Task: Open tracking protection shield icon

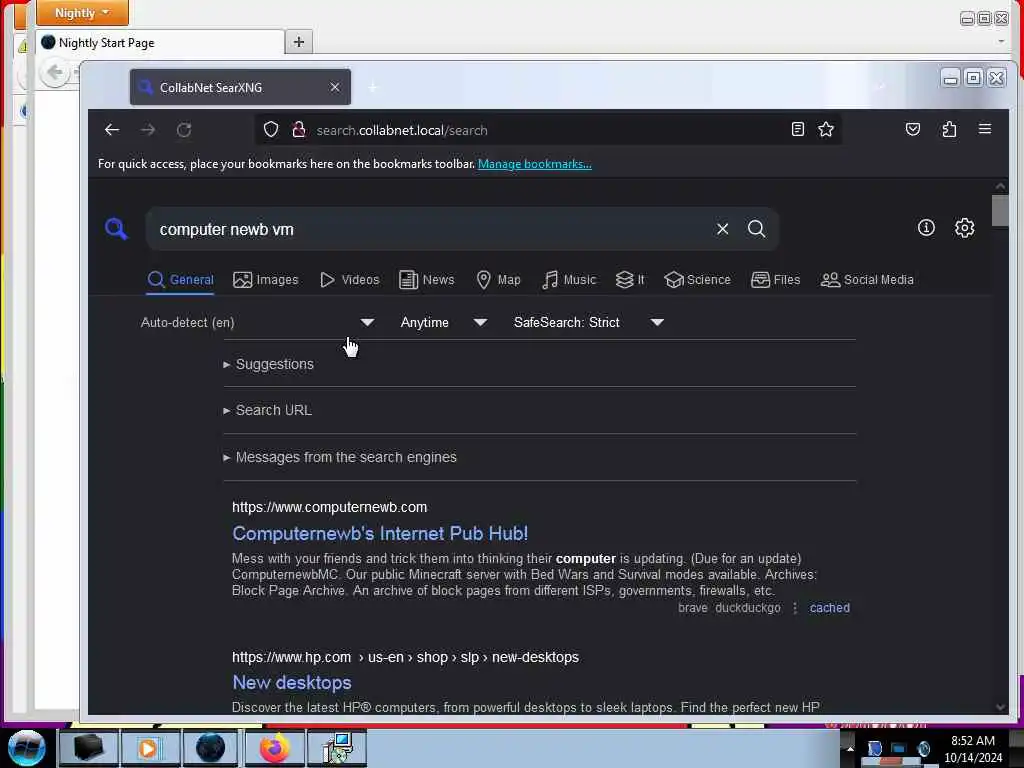Action: tap(271, 129)
